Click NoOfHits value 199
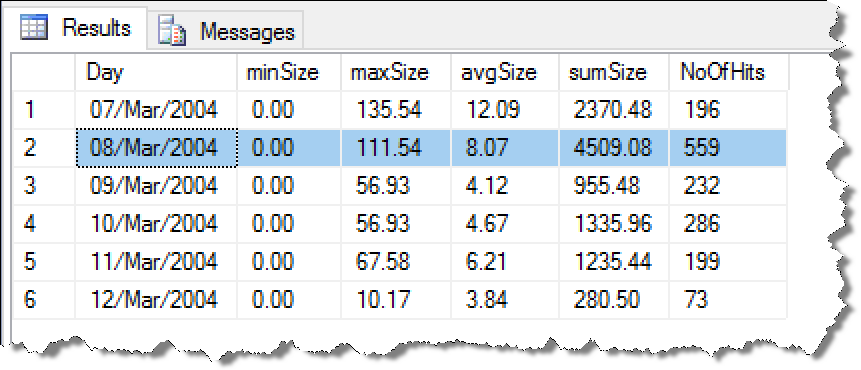Screen dimensions: 861x370 click(x=728, y=261)
